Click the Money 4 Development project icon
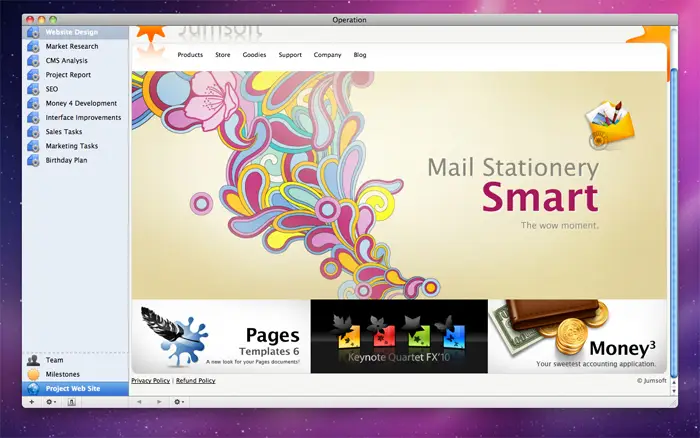Viewport: 700px width, 438px height. 33,104
